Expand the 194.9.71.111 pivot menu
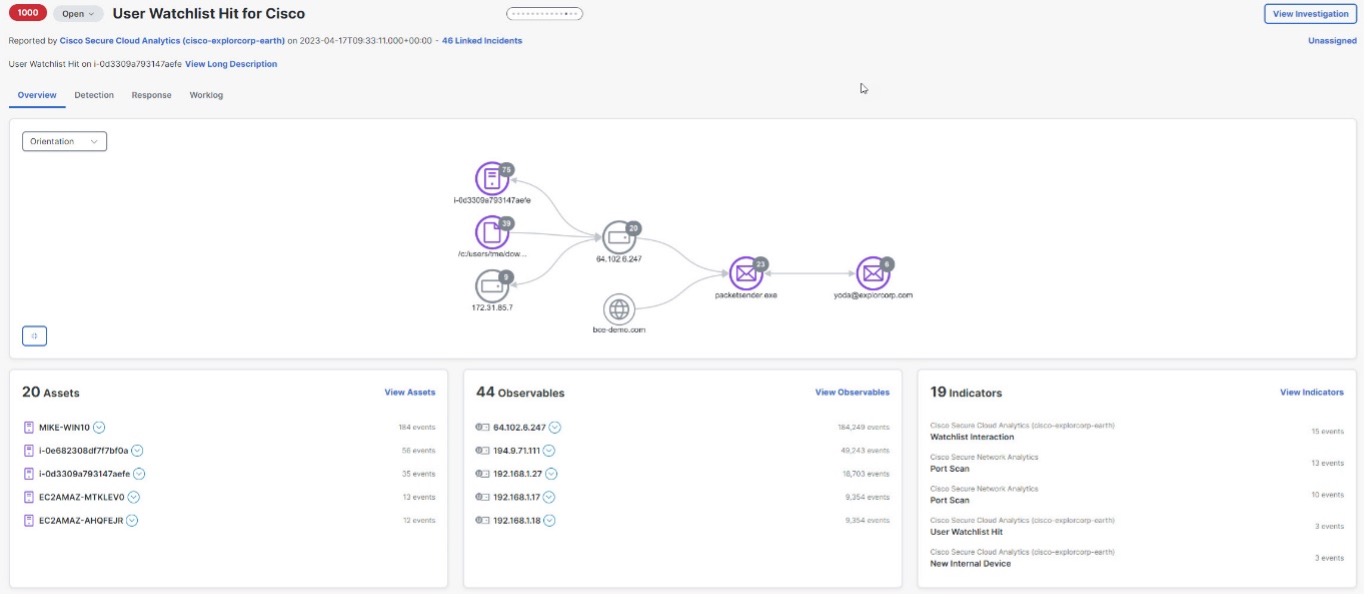Viewport: 1368px width, 598px height. (x=549, y=450)
